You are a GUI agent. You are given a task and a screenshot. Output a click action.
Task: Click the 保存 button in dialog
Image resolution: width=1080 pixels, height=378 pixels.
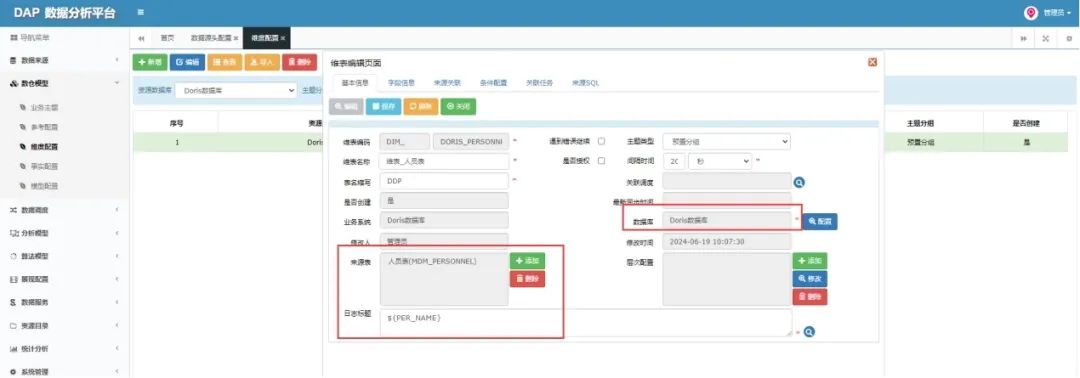click(383, 107)
